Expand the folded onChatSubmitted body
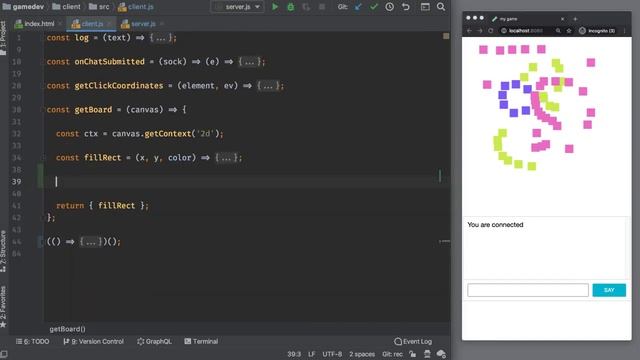 pos(249,62)
